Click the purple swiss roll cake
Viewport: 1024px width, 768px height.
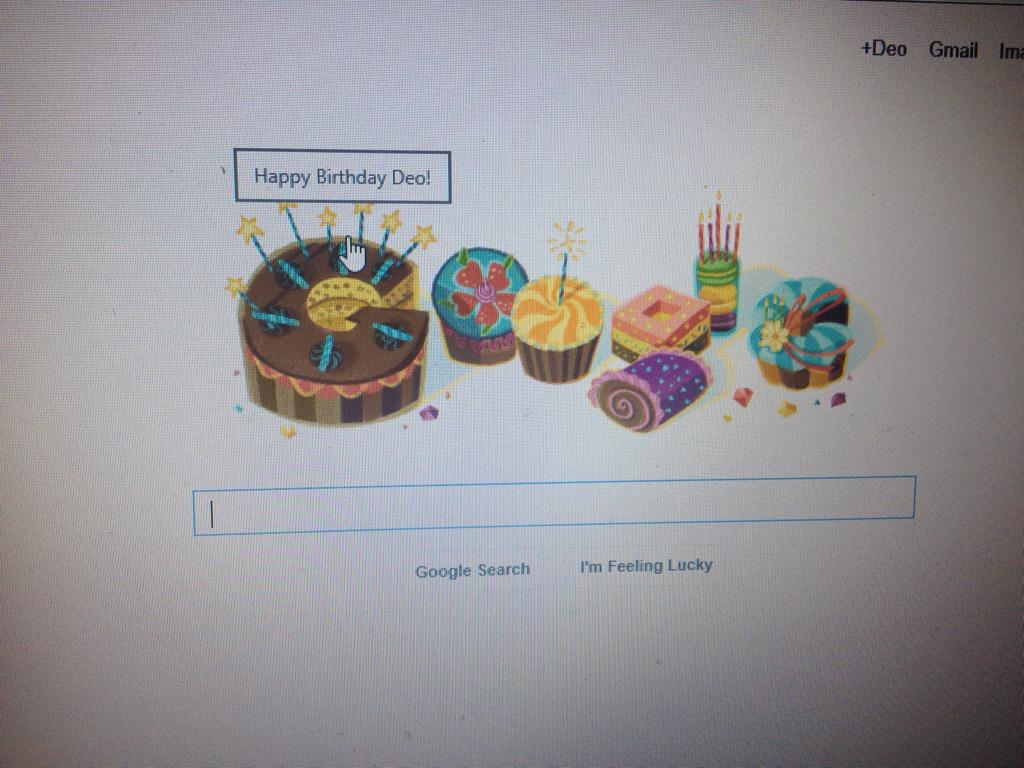[x=650, y=389]
